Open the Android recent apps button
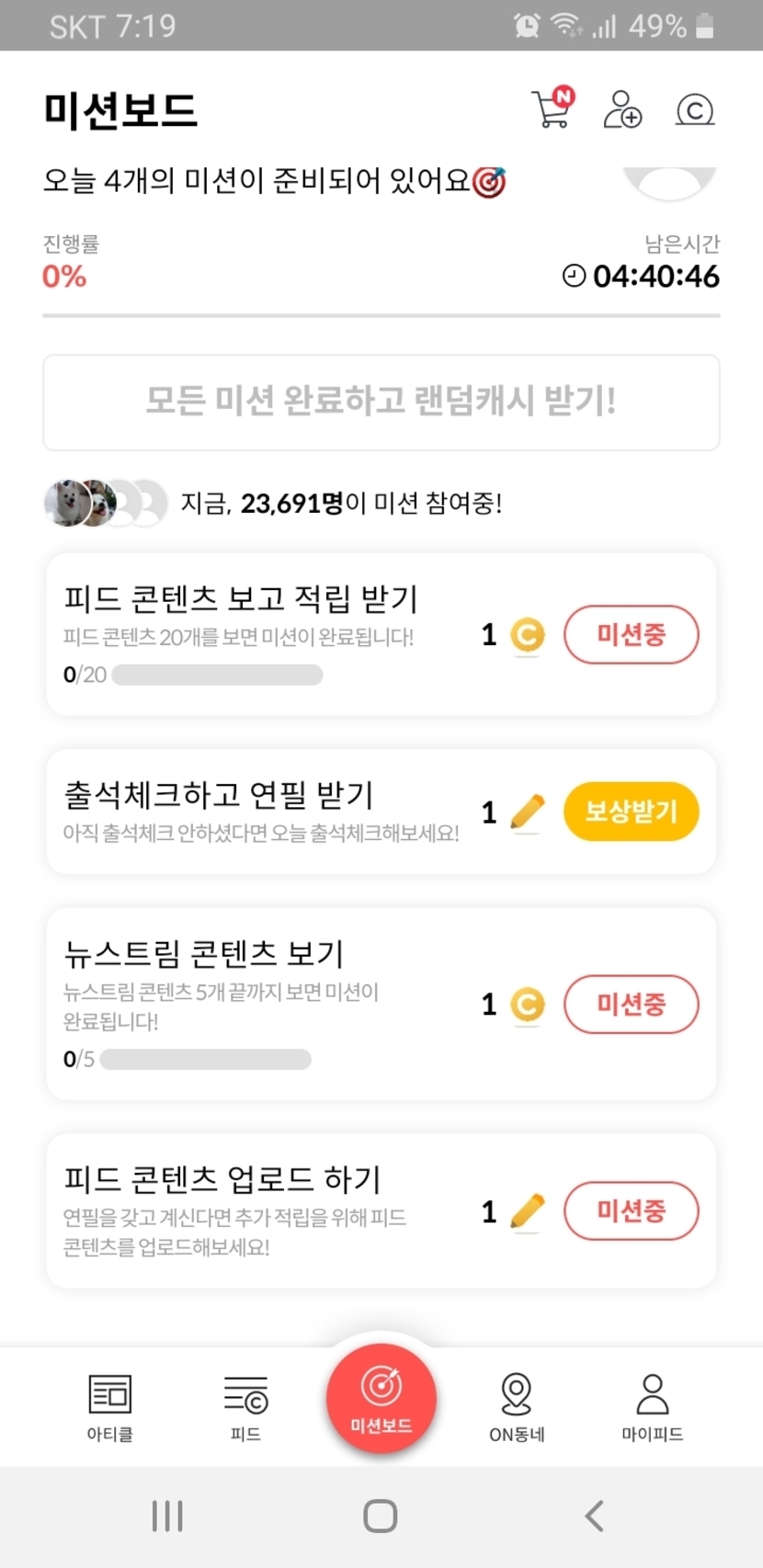 167,1516
